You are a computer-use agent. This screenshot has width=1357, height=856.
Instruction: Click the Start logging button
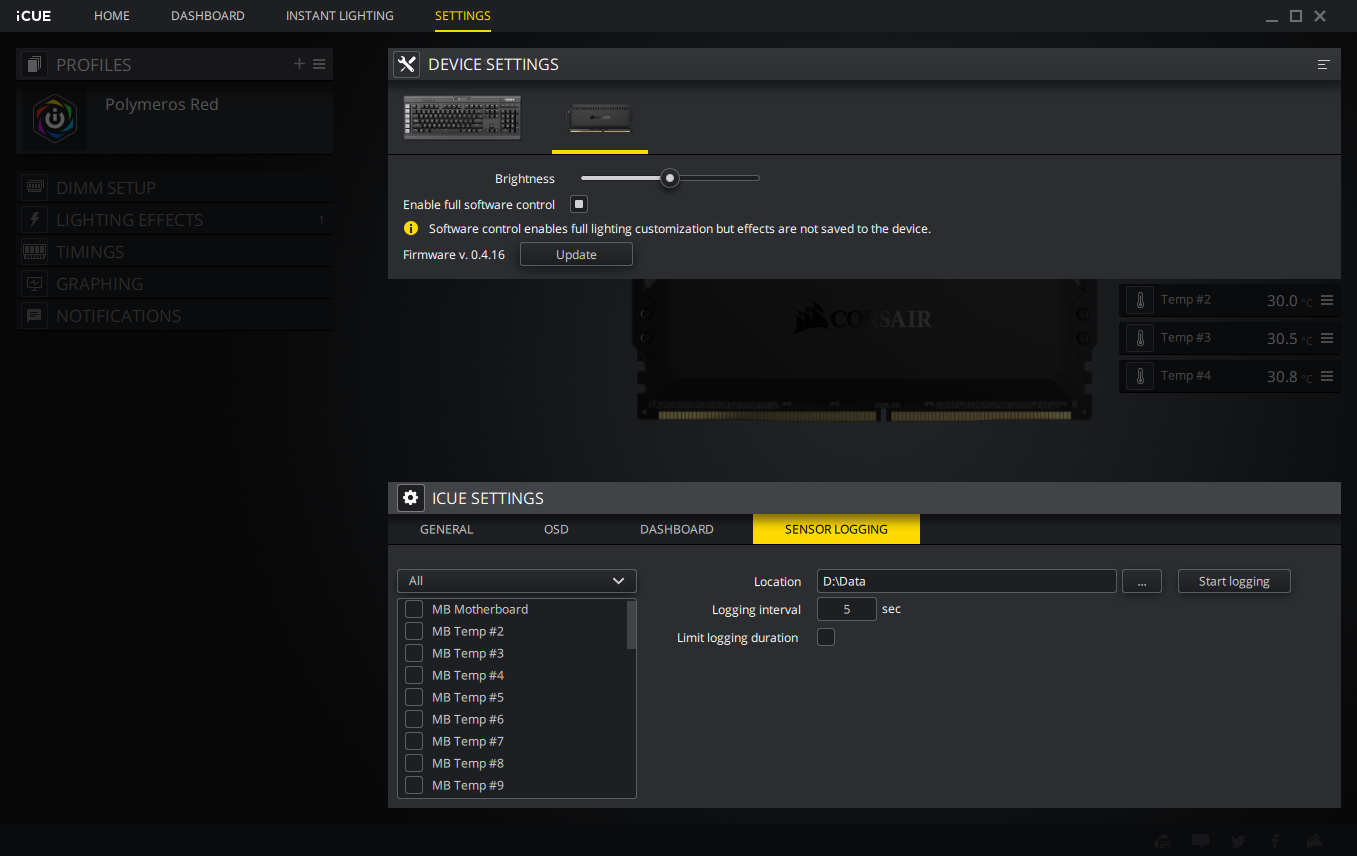pyautogui.click(x=1234, y=581)
